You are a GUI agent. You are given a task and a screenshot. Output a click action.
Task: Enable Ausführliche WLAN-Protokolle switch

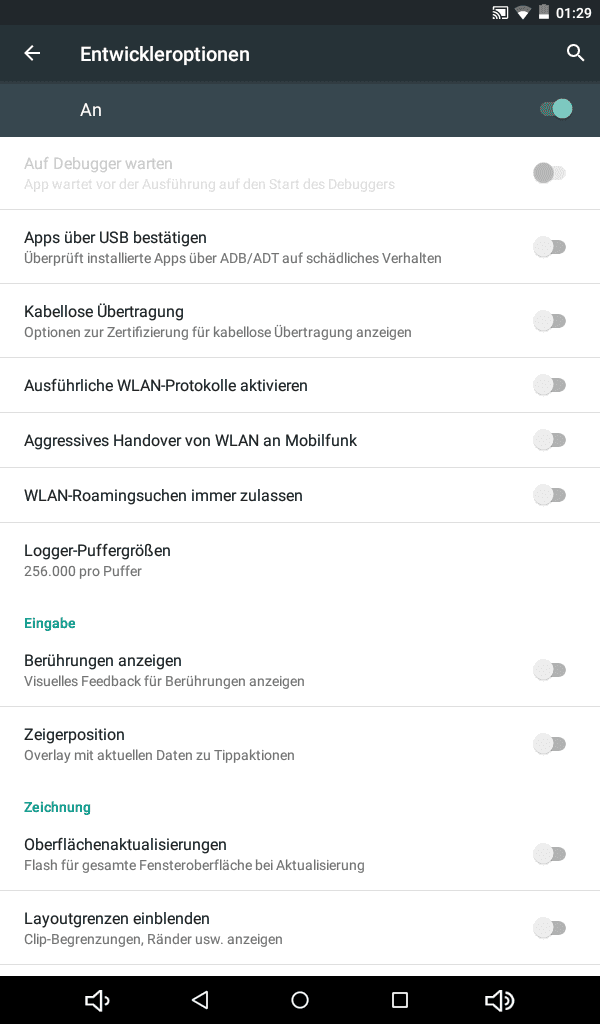click(550, 385)
